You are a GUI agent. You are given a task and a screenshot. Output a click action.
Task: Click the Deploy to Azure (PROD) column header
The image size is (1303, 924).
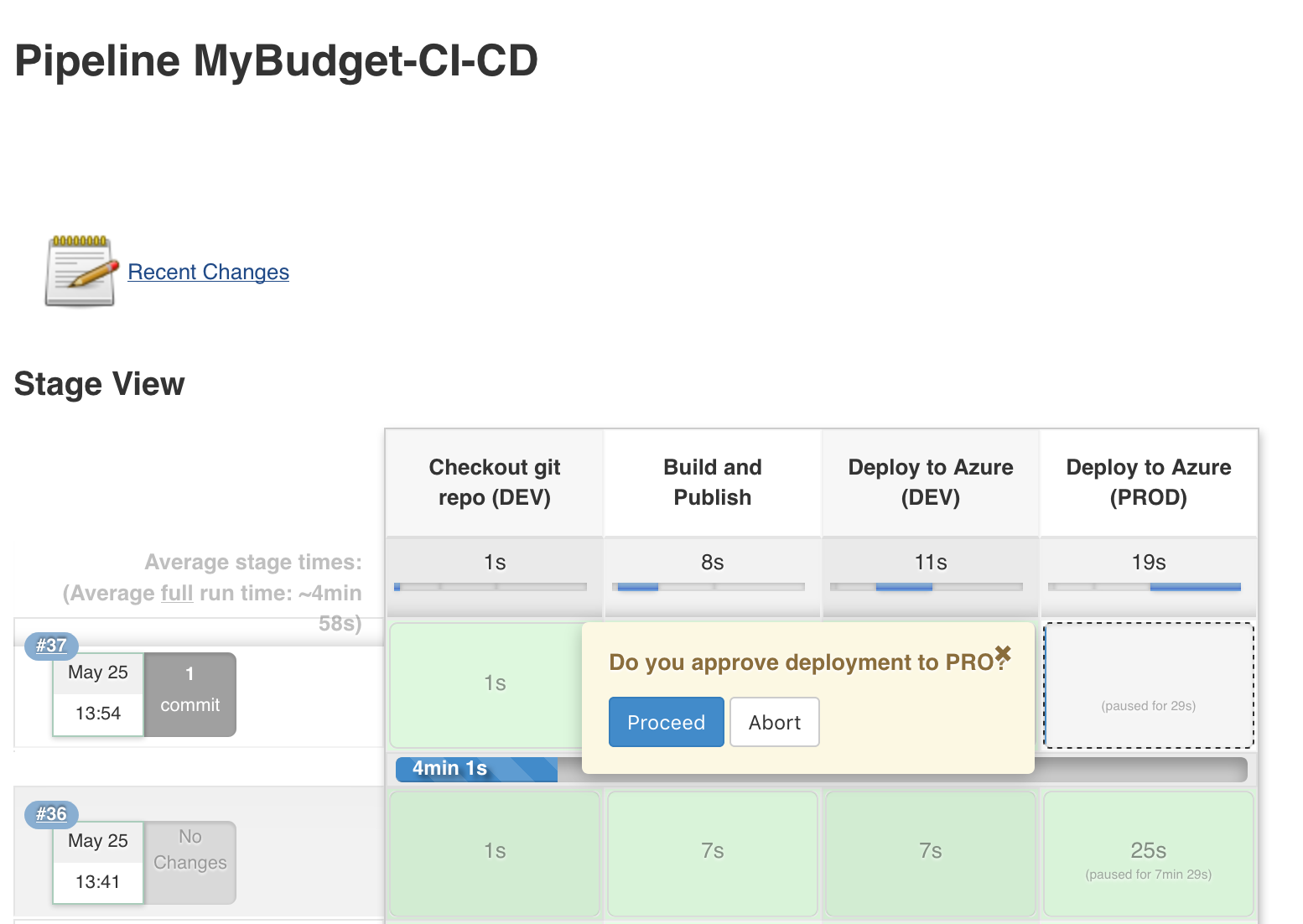[x=1148, y=482]
